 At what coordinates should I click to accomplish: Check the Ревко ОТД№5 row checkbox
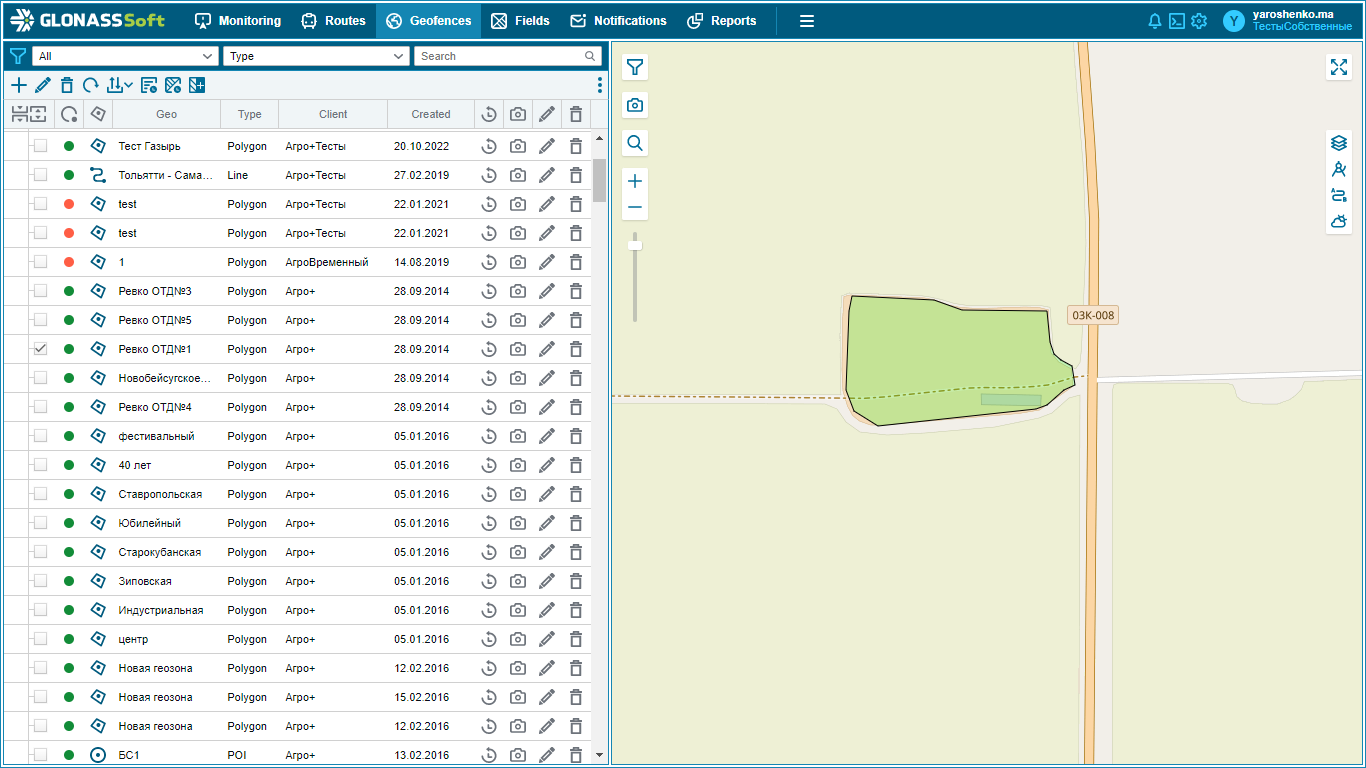40,320
